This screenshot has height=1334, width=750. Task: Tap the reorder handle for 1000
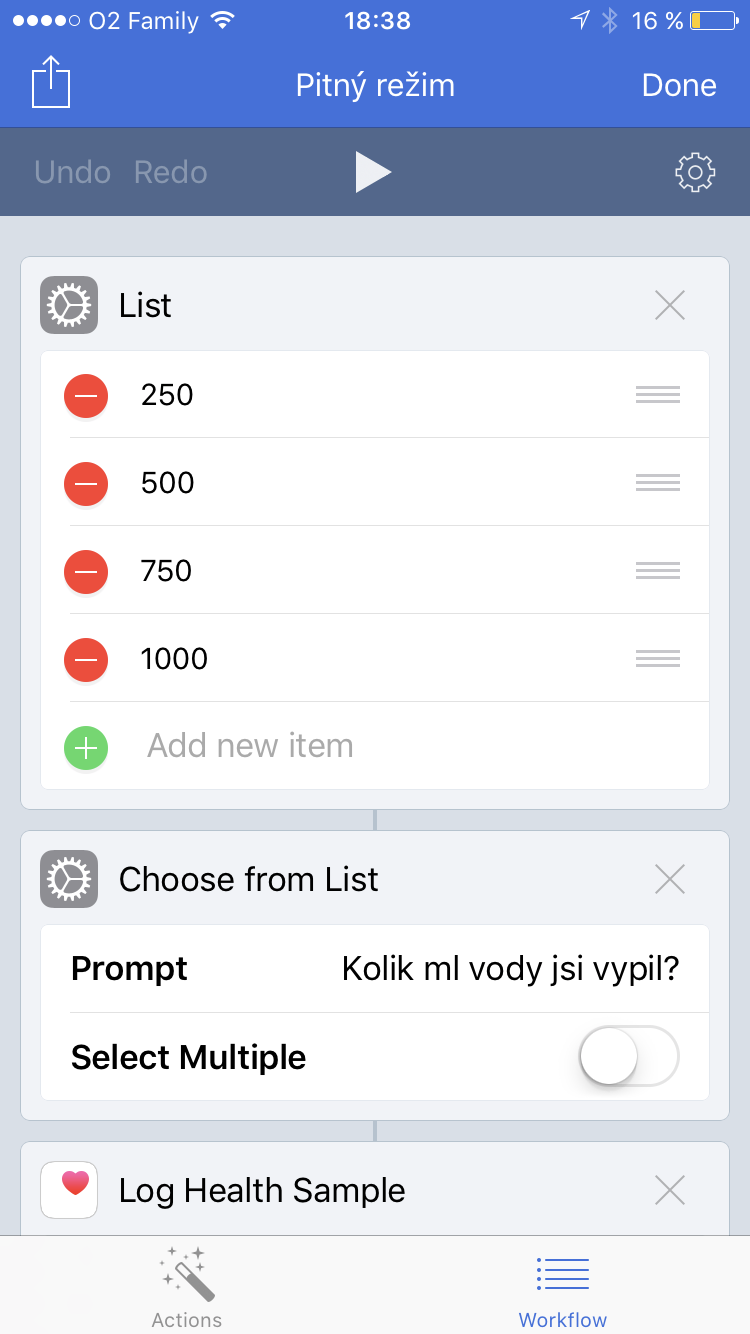657,659
